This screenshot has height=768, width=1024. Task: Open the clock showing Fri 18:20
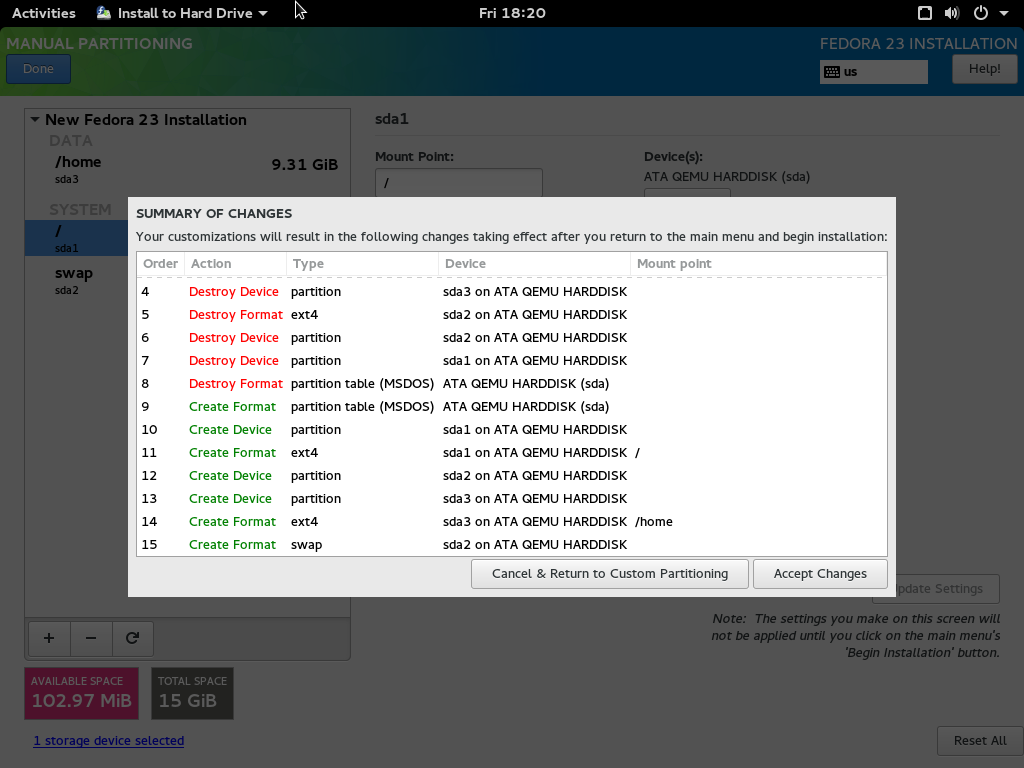coord(512,13)
